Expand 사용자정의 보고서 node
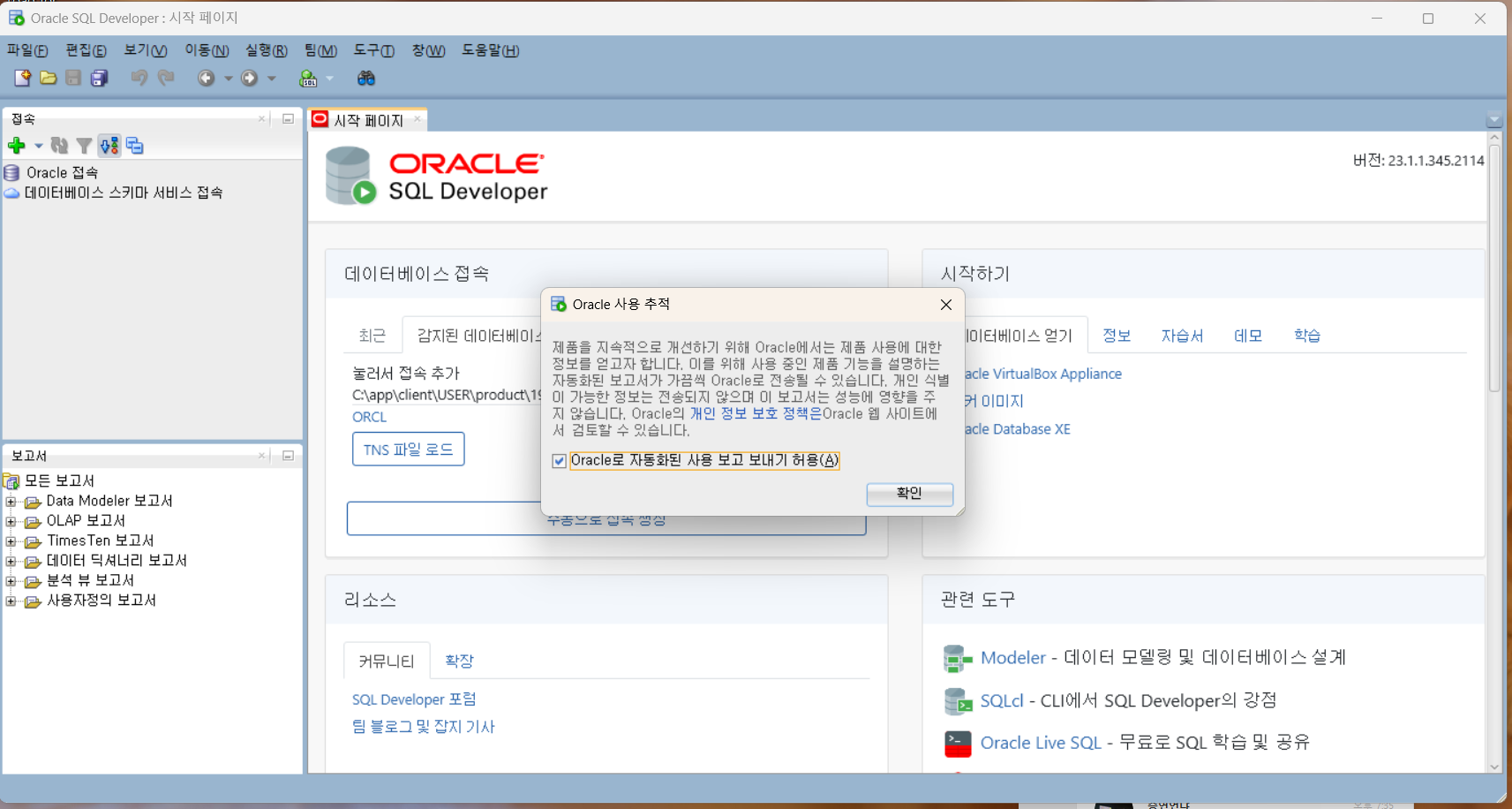This screenshot has width=1512, height=809. coord(11,601)
